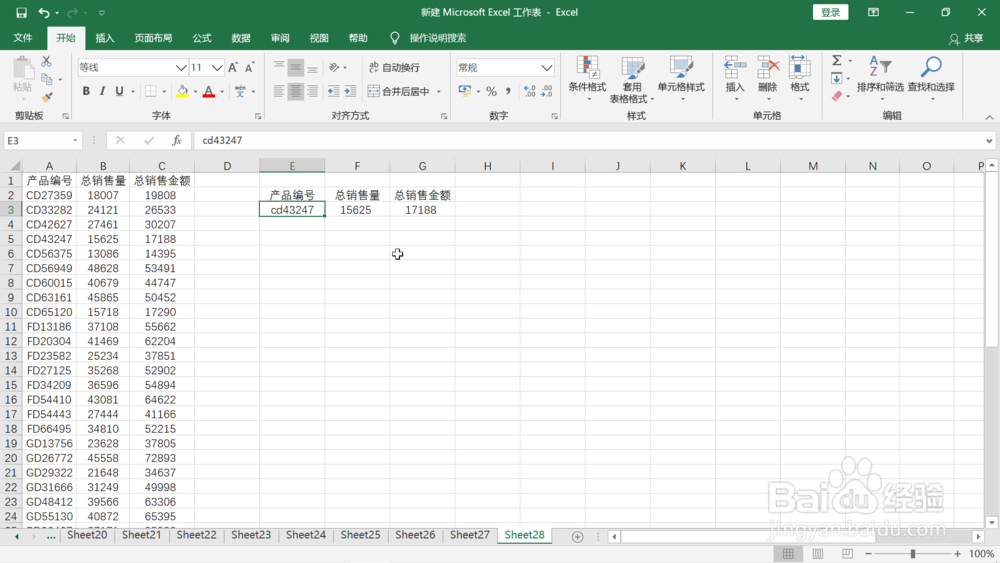Click the 共享 share button

[x=966, y=38]
